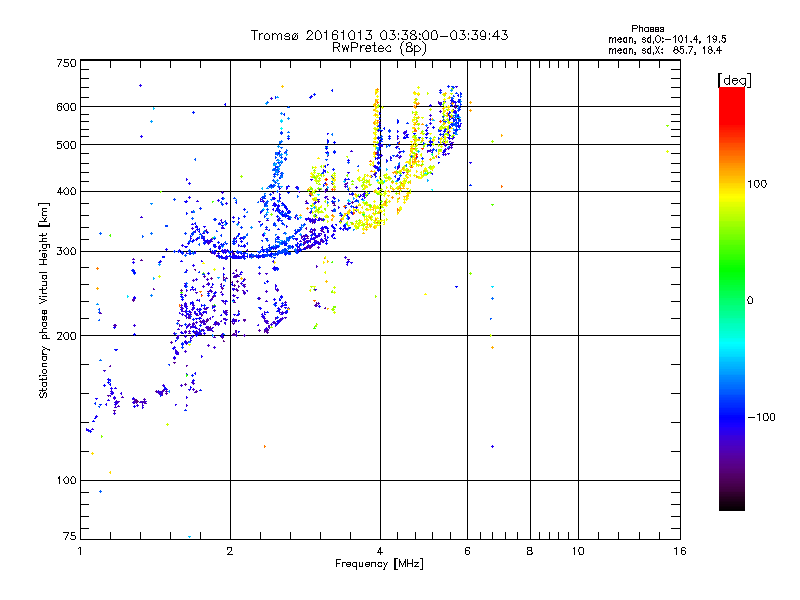This screenshot has width=800, height=600.
Task: Click the x-axis tick label '4'
Action: [x=380, y=551]
